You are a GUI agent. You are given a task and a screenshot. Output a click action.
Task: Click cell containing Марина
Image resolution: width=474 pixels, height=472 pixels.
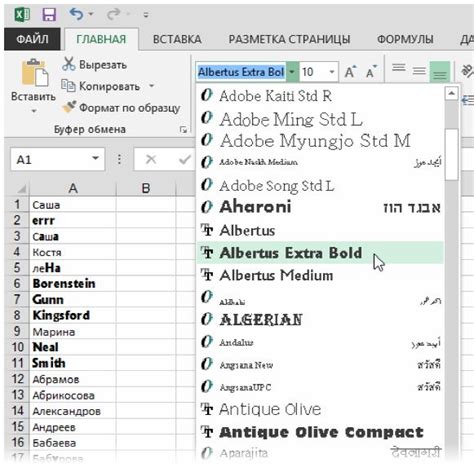point(73,332)
